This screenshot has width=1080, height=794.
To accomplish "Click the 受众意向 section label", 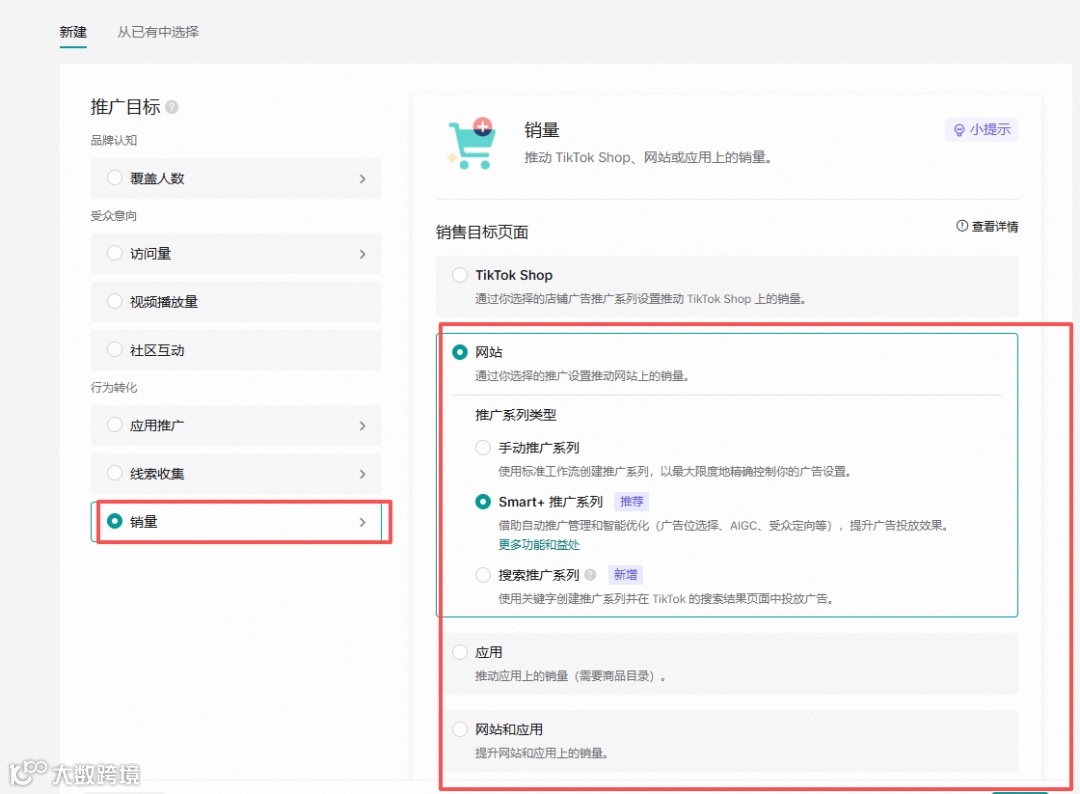I will pyautogui.click(x=114, y=216).
